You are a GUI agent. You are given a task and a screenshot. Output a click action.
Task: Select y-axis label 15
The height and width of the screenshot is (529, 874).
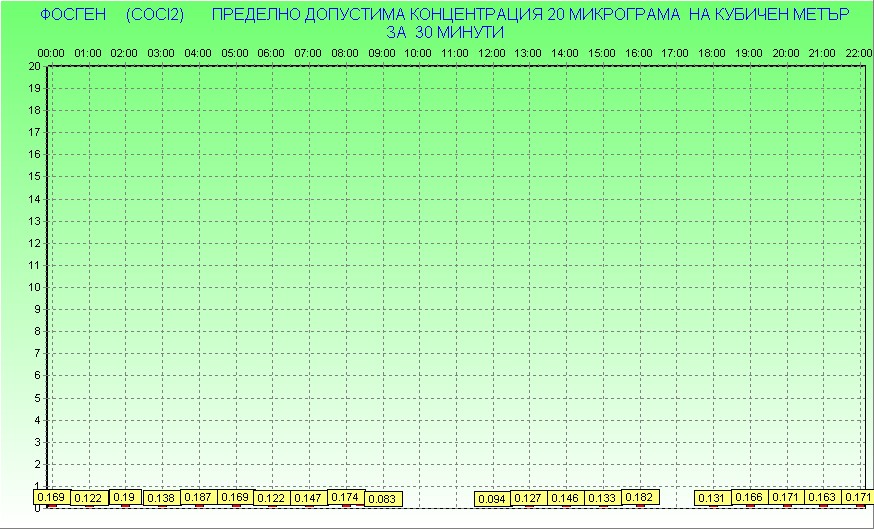coord(34,177)
